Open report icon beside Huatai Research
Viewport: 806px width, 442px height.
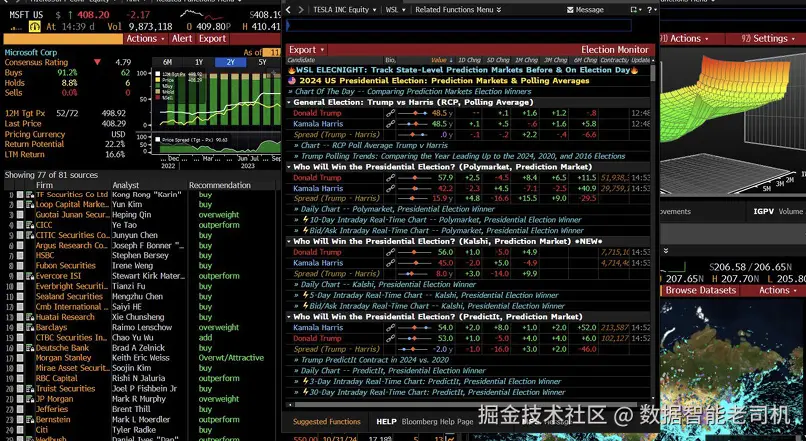pyautogui.click(x=30, y=317)
